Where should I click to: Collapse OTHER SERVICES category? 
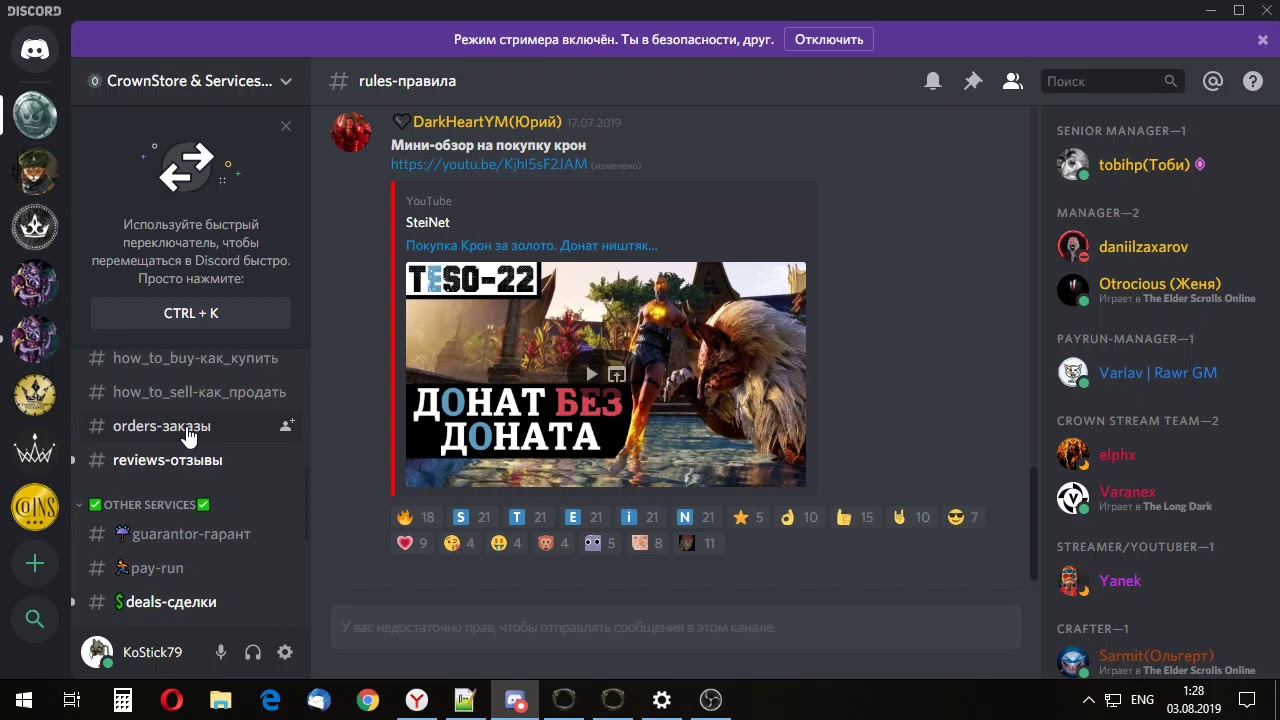[143, 505]
